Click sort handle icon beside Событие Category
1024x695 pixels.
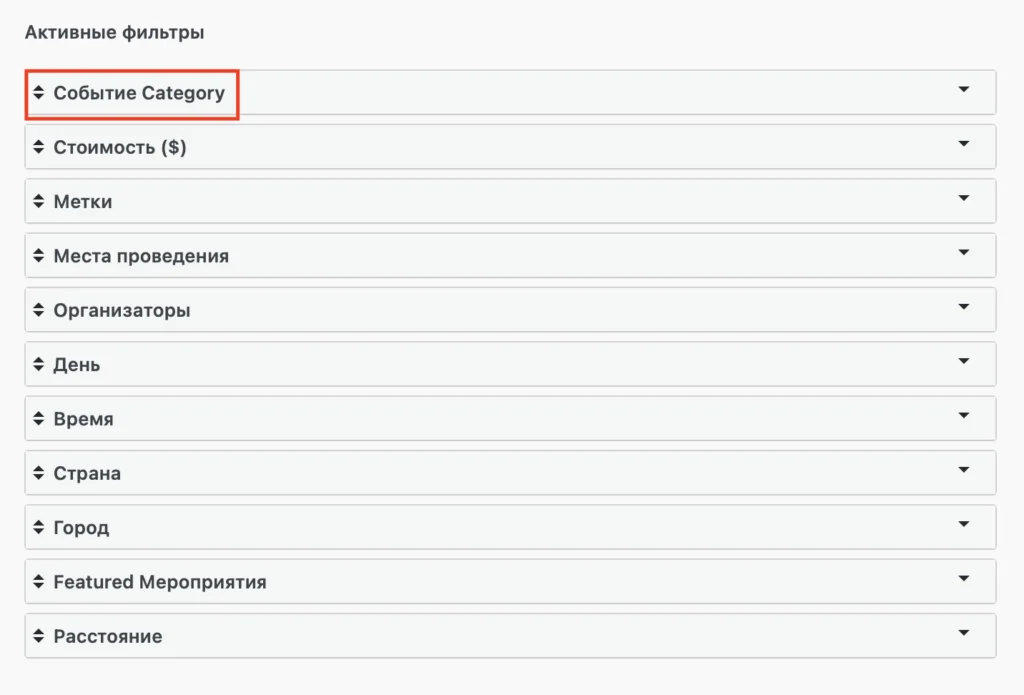[x=39, y=93]
